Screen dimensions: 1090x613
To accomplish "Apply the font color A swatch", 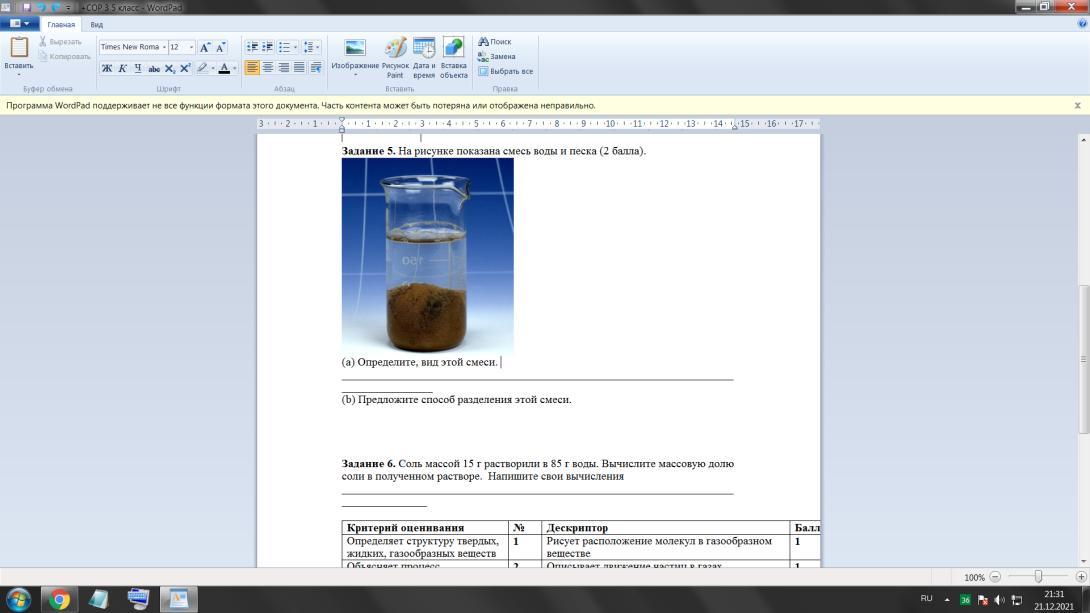I will point(224,68).
